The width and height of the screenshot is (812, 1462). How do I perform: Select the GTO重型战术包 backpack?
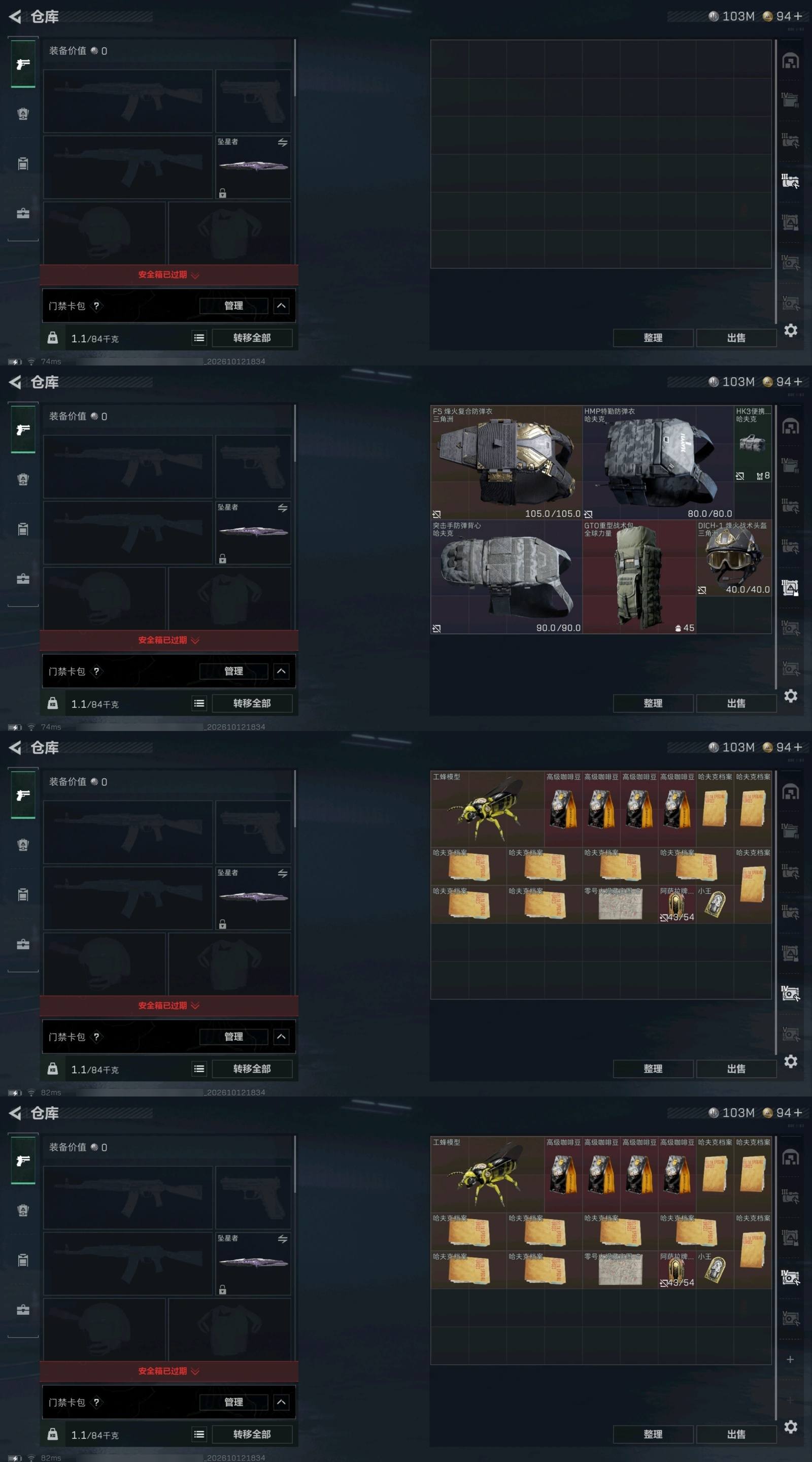pyautogui.click(x=639, y=577)
